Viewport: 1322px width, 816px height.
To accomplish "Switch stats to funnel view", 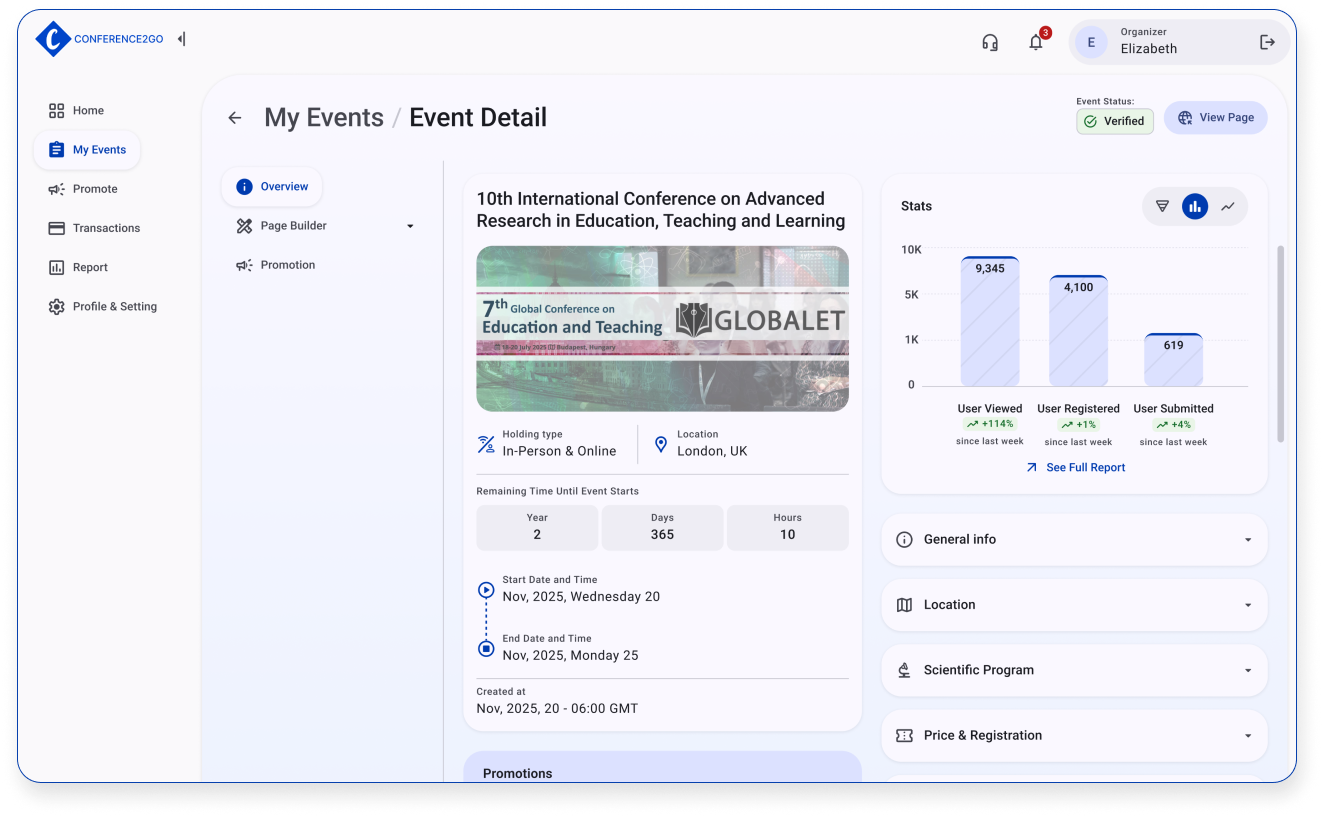I will tap(1162, 206).
